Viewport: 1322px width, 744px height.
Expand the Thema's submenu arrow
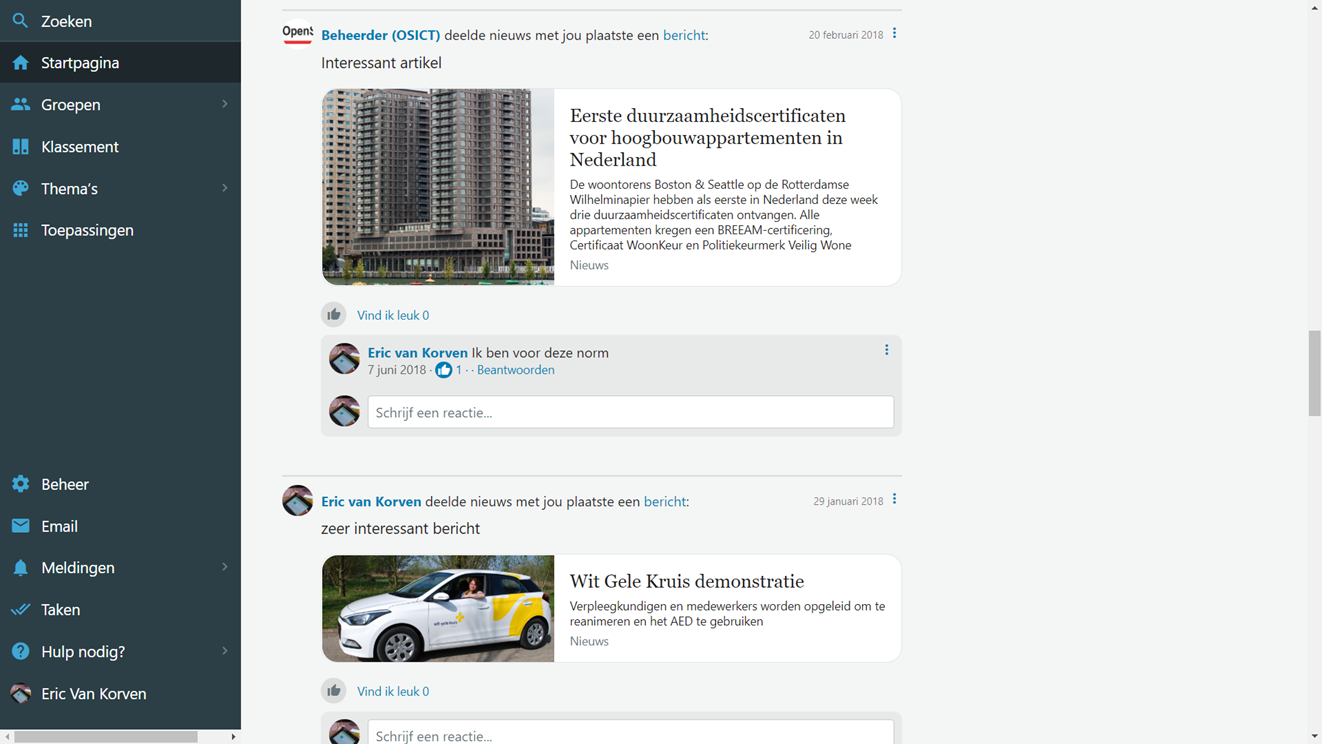(x=224, y=188)
